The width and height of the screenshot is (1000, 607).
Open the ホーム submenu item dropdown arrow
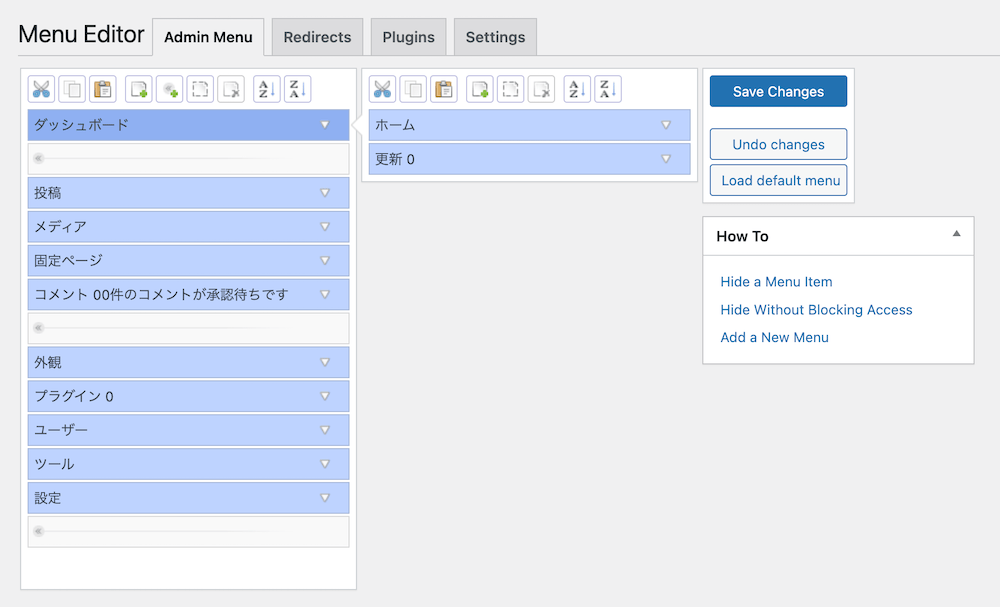(666, 125)
